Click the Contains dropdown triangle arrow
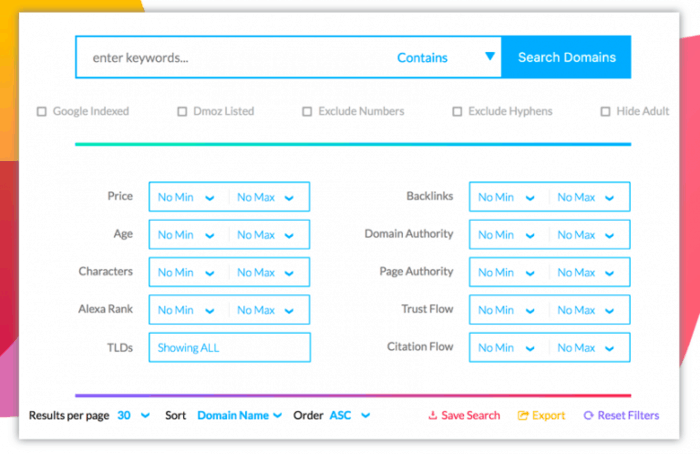Image resolution: width=700 pixels, height=454 pixels. pos(490,57)
